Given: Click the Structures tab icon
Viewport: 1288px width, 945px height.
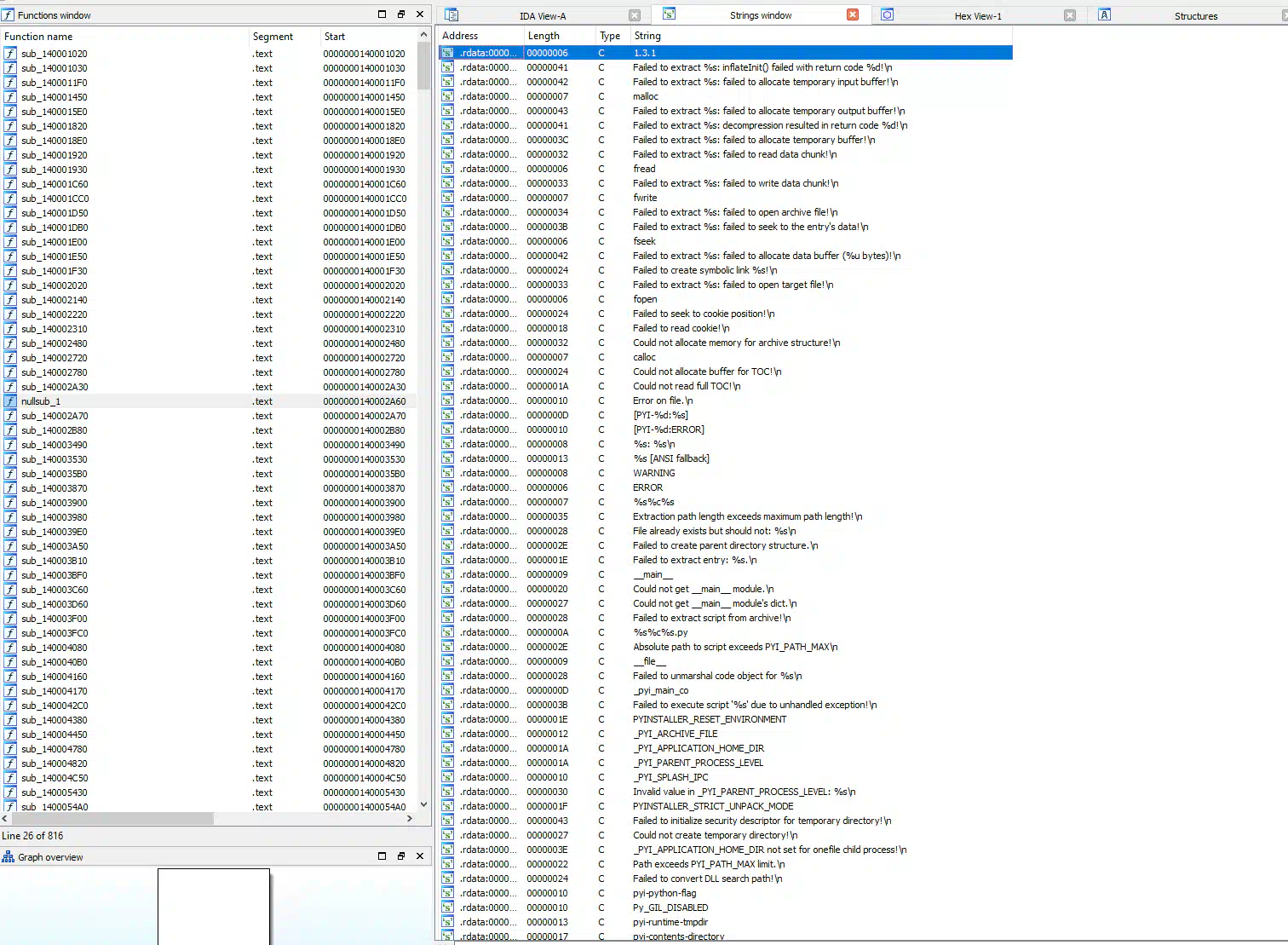Looking at the screenshot, I should [x=1104, y=15].
